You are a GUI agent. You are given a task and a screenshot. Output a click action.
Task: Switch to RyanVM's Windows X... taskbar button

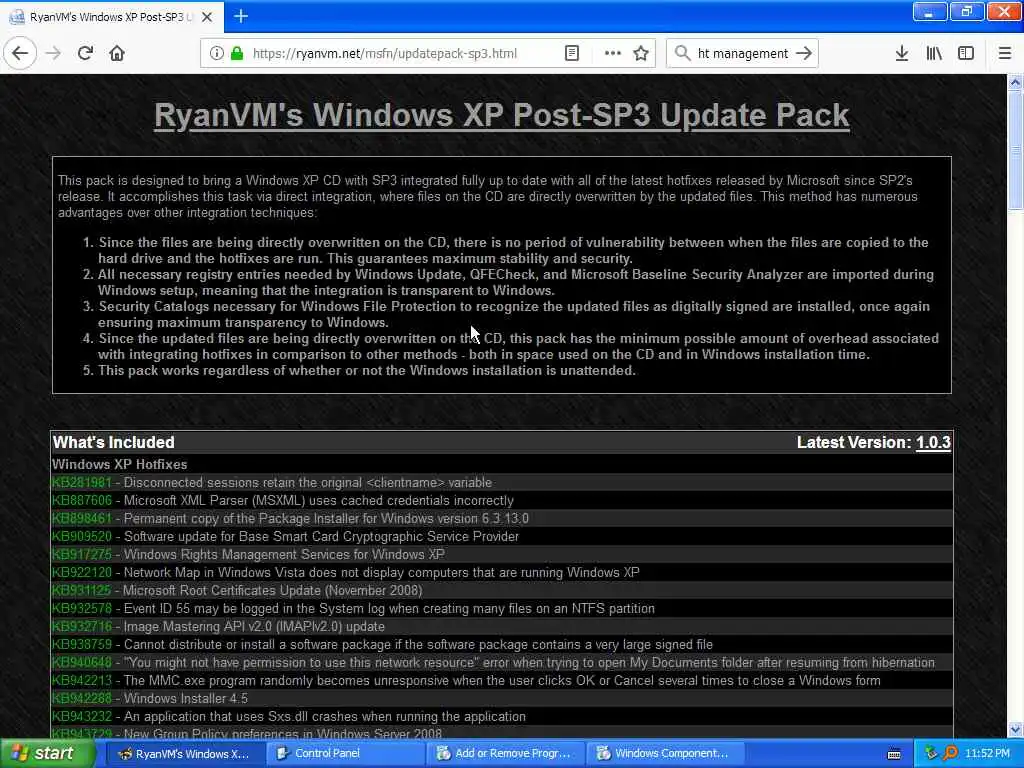(184, 754)
